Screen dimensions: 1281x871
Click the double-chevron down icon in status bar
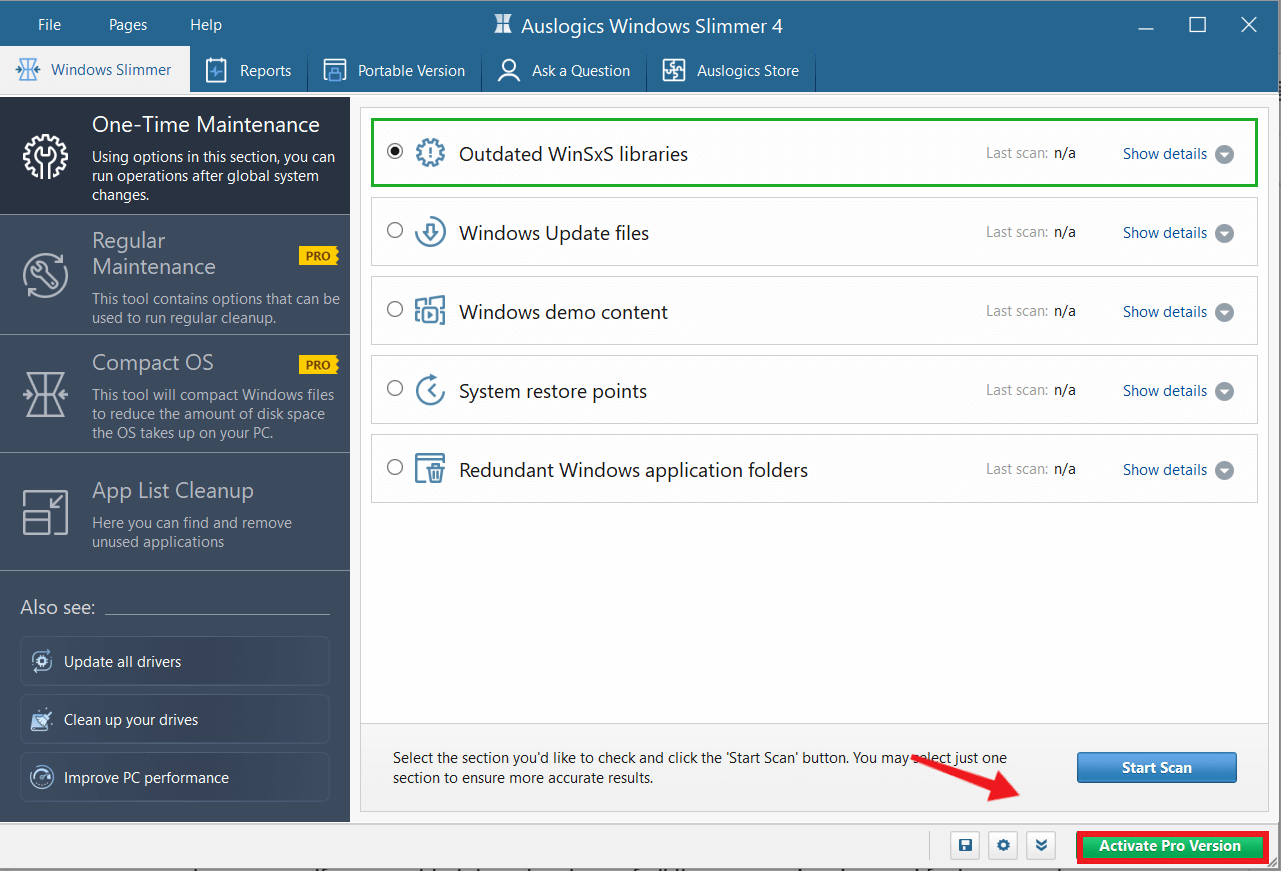1041,846
